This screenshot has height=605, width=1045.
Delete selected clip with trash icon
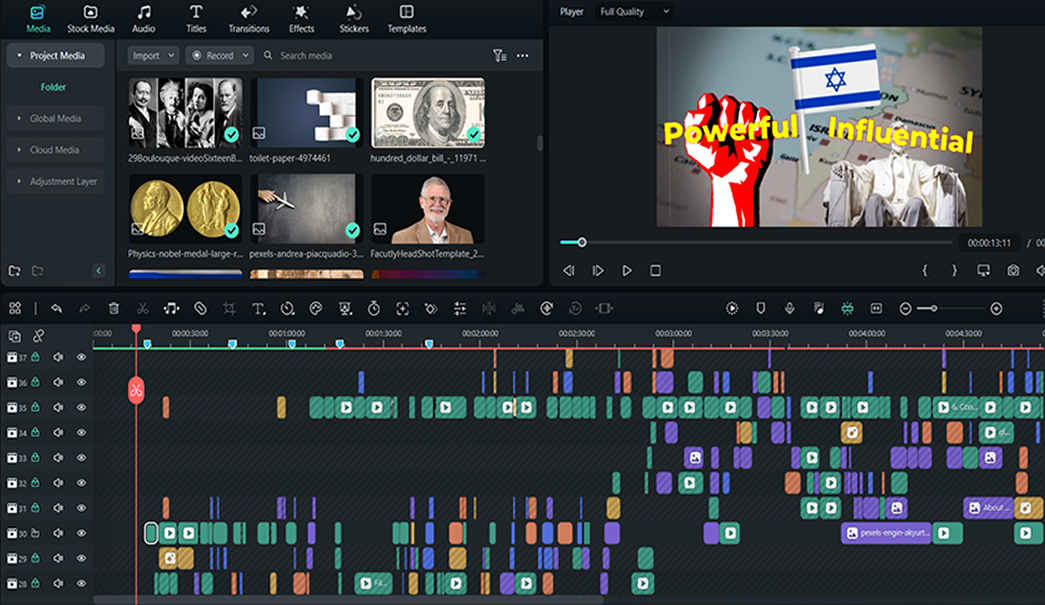pyautogui.click(x=114, y=309)
